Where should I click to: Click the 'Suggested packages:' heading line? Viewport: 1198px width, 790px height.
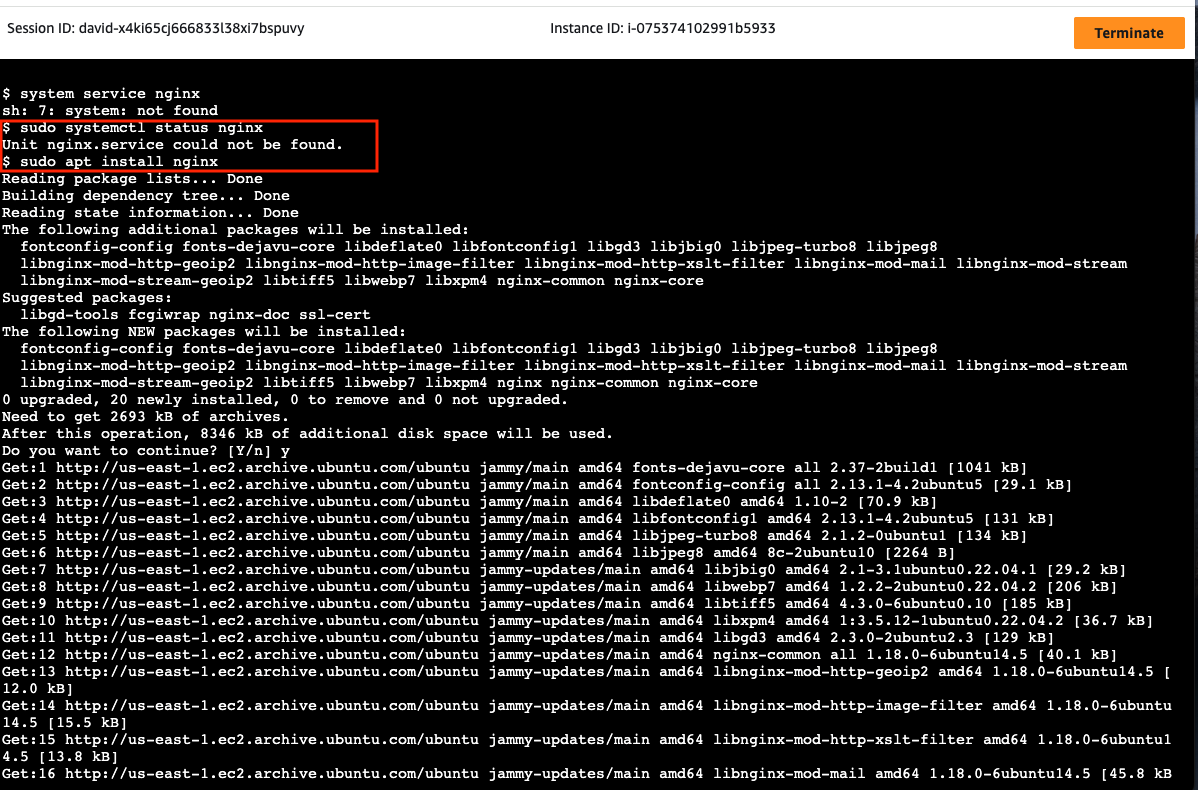[x=87, y=298]
